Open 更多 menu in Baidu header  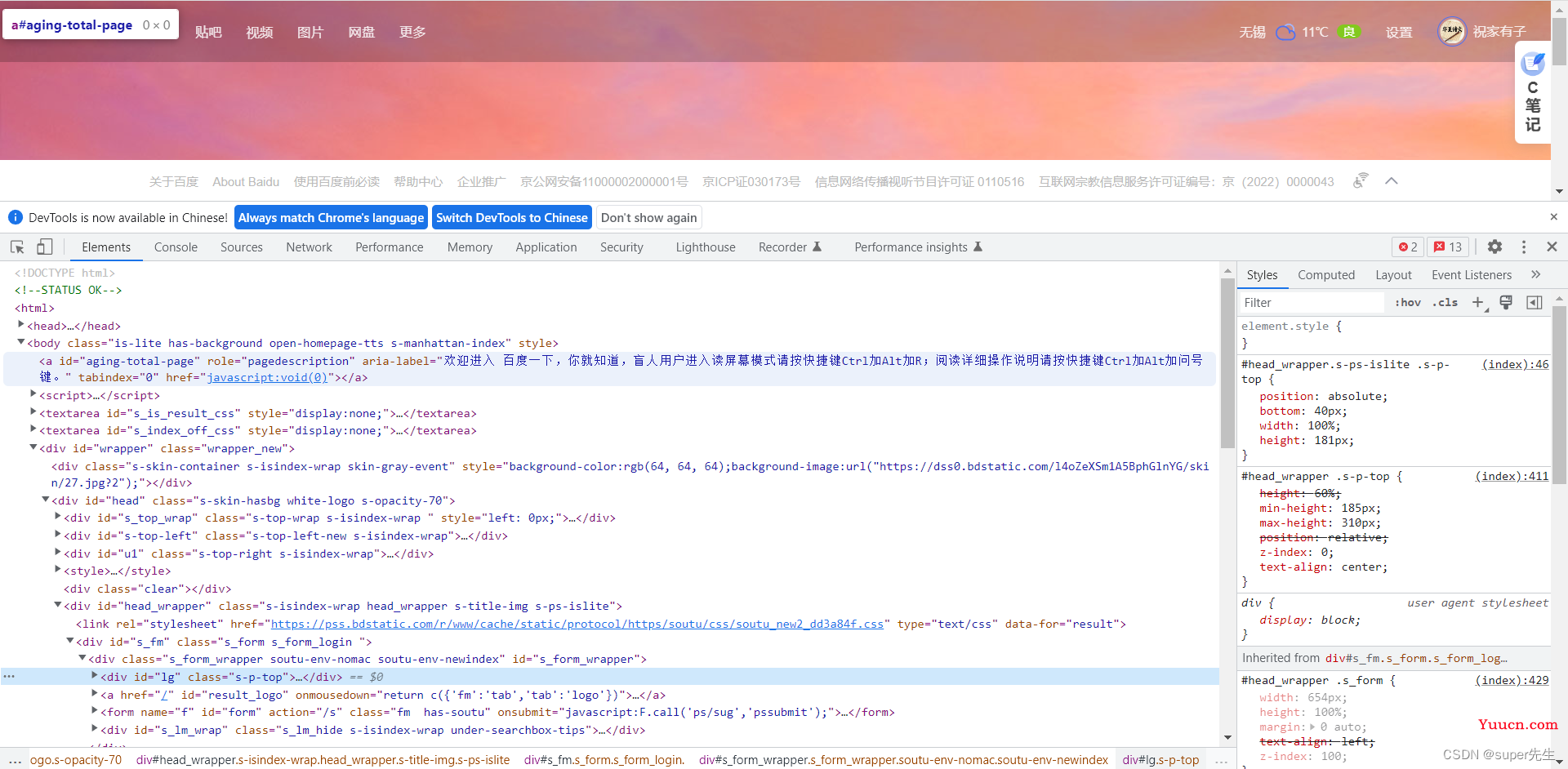pos(412,32)
